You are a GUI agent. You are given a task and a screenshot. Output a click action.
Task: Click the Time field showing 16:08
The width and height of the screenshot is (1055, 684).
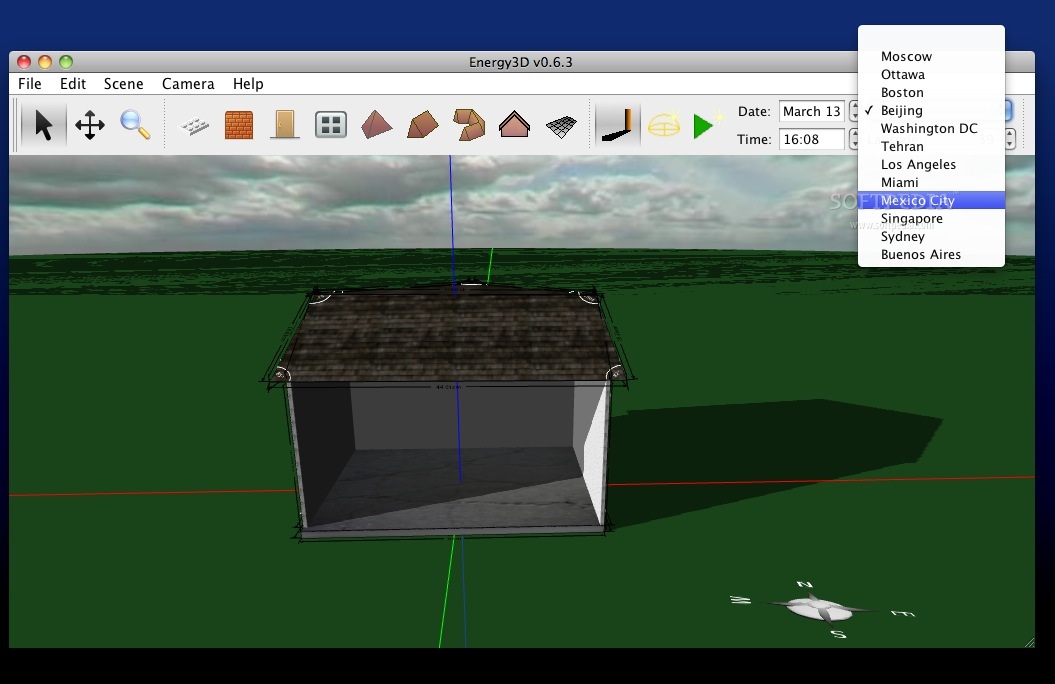(811, 139)
